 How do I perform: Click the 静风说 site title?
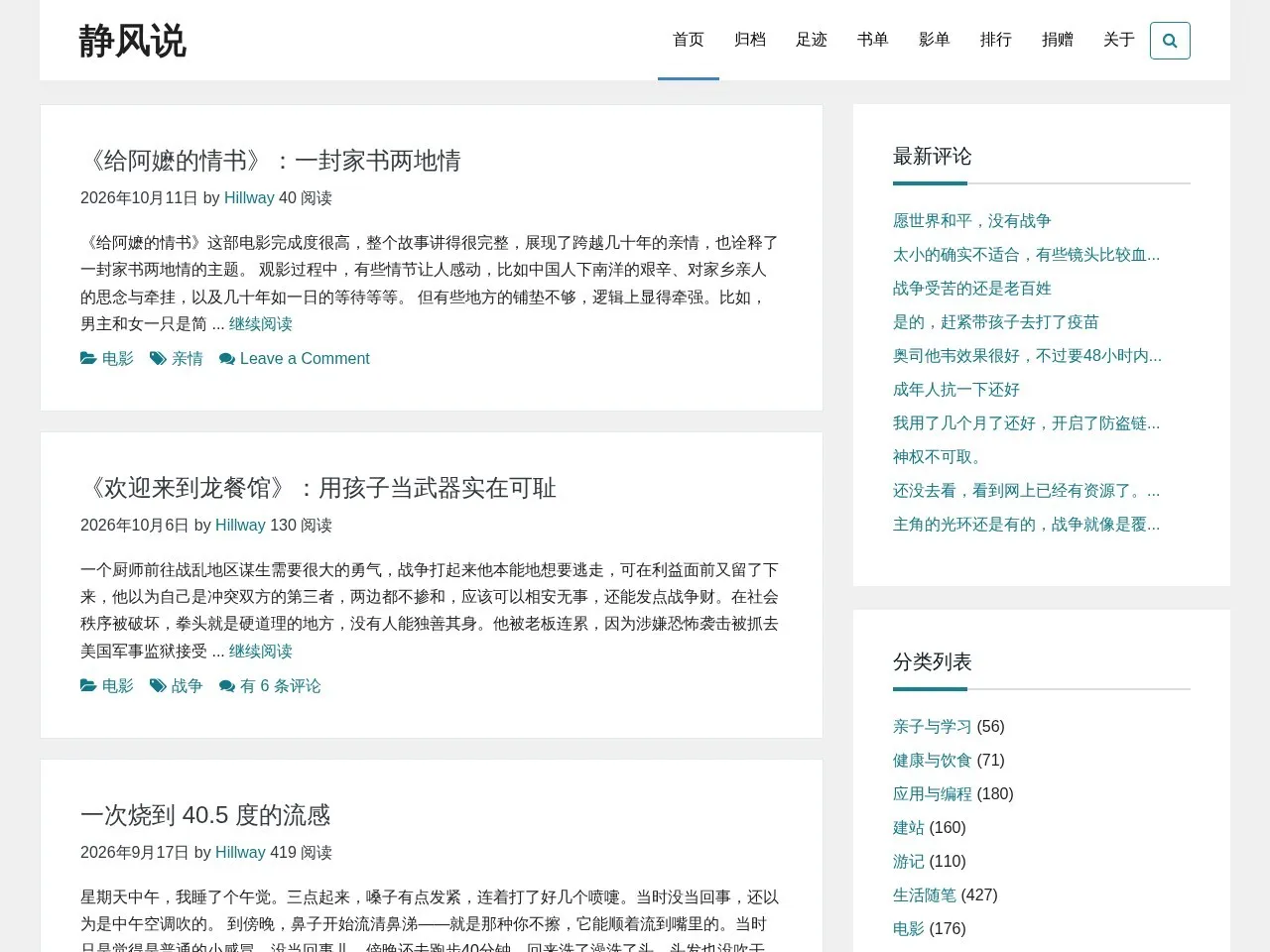pos(133,41)
